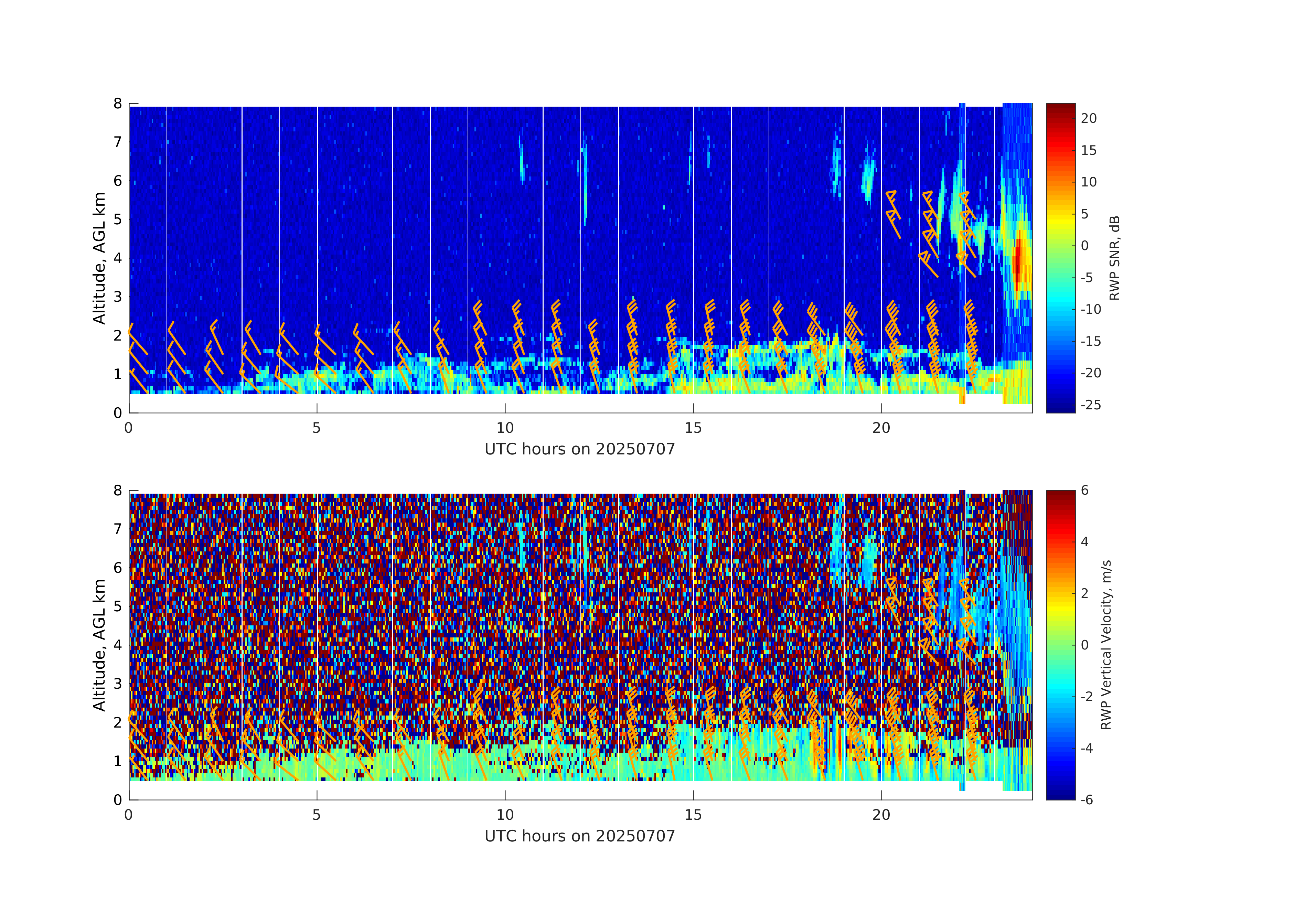Click bottom plot's 'Altitude, AGL km' axis label
Image resolution: width=1316 pixels, height=903 pixels.
[99, 645]
